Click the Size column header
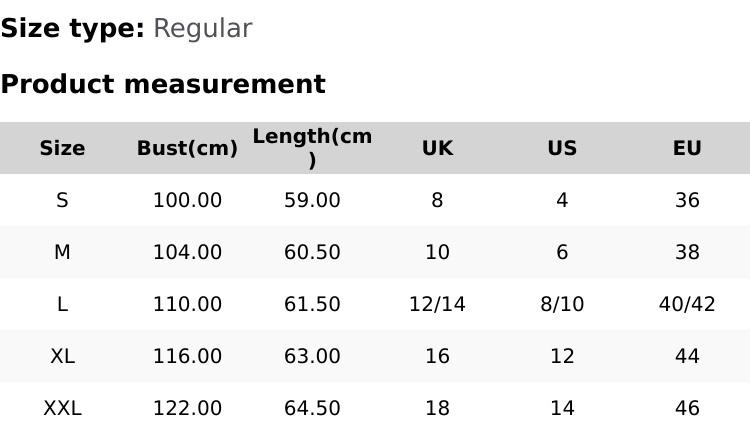 62,148
